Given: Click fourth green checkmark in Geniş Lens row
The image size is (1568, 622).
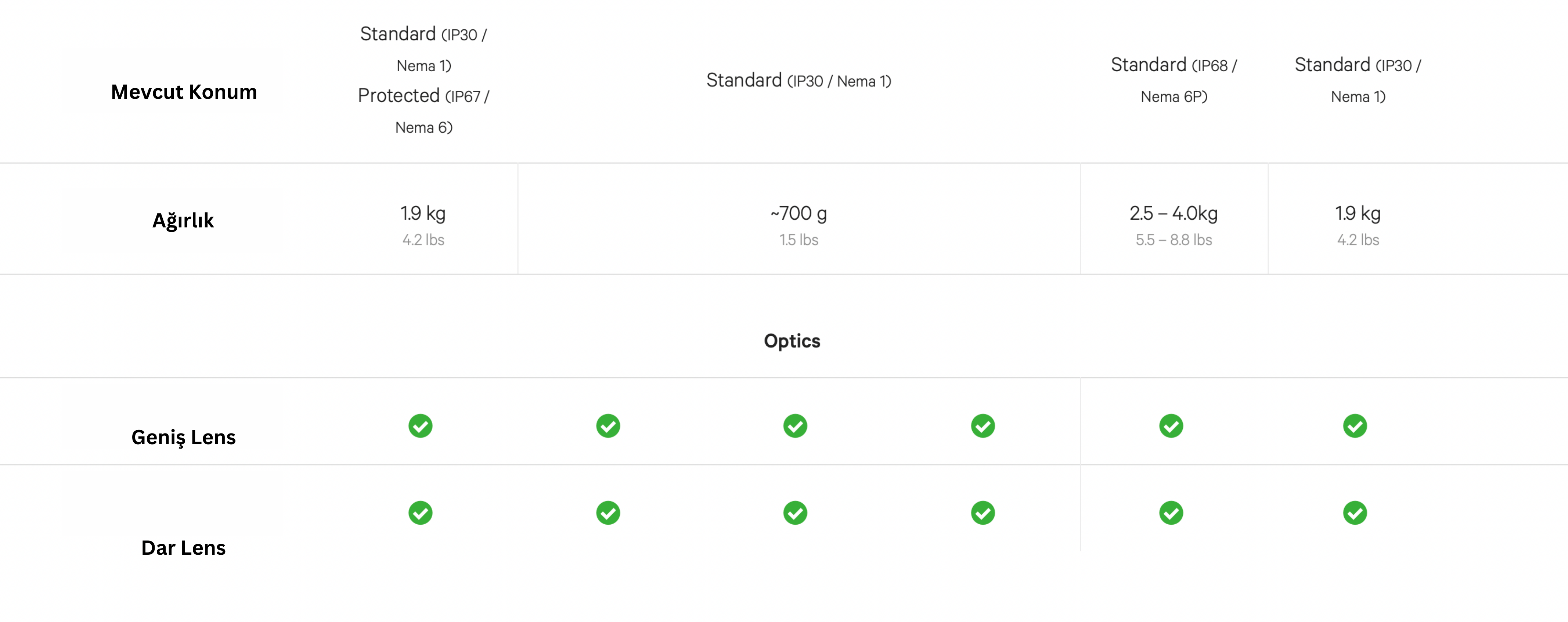Looking at the screenshot, I should pyautogui.click(x=983, y=426).
